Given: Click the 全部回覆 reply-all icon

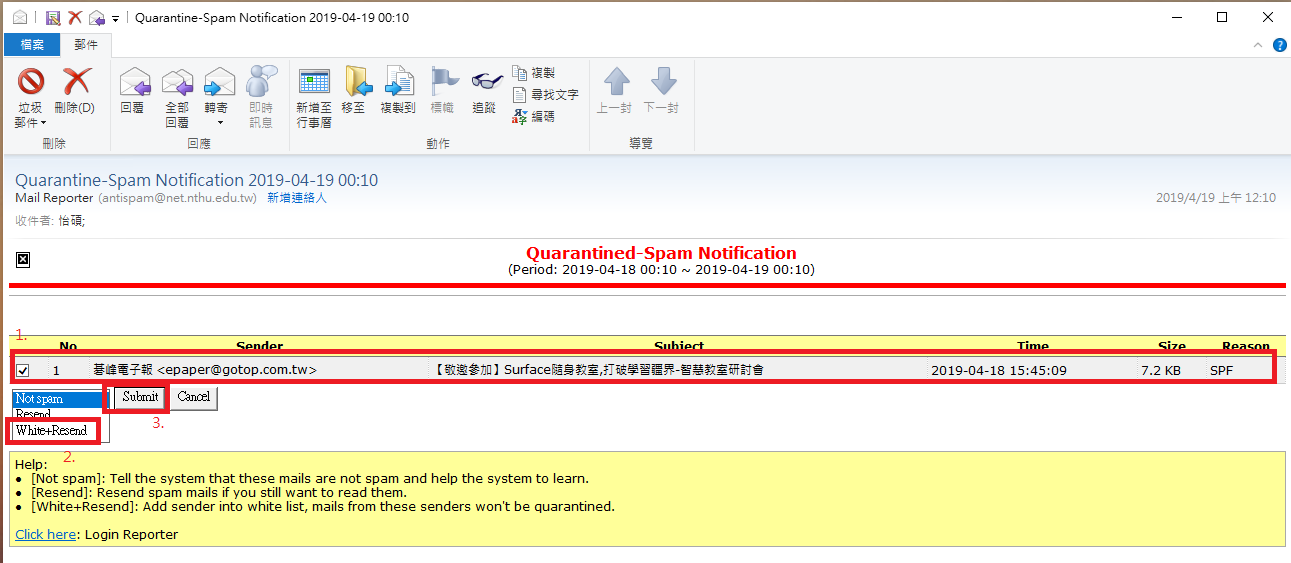Looking at the screenshot, I should [x=177, y=82].
